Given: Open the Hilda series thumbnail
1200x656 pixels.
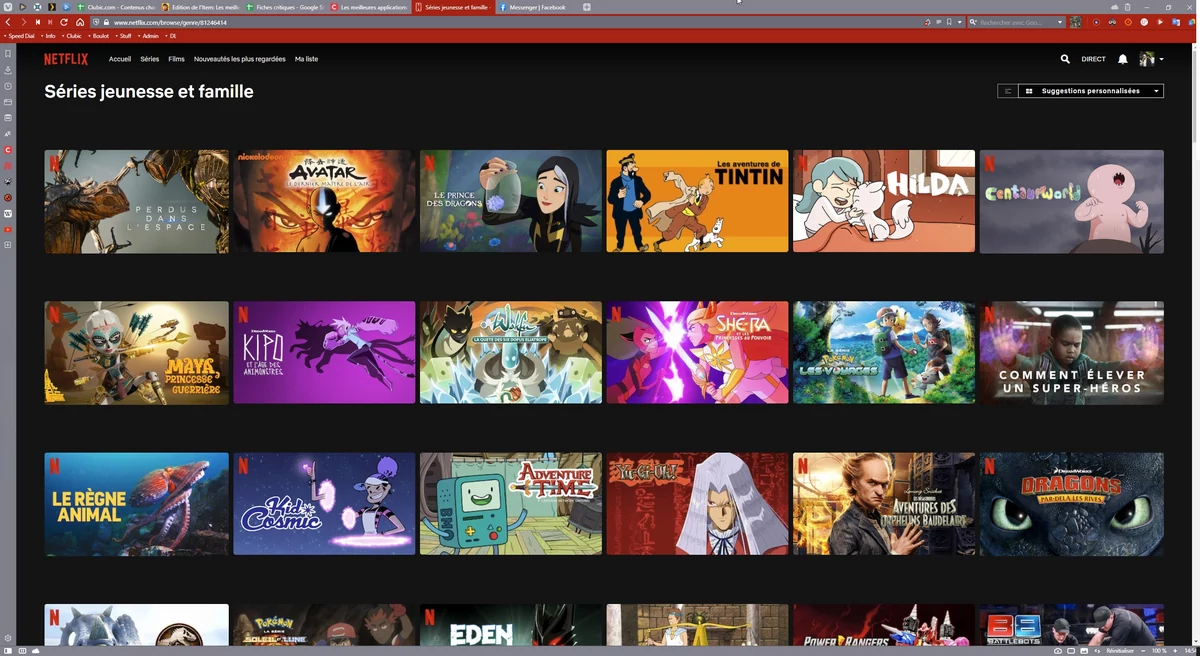Looking at the screenshot, I should pyautogui.click(x=884, y=201).
